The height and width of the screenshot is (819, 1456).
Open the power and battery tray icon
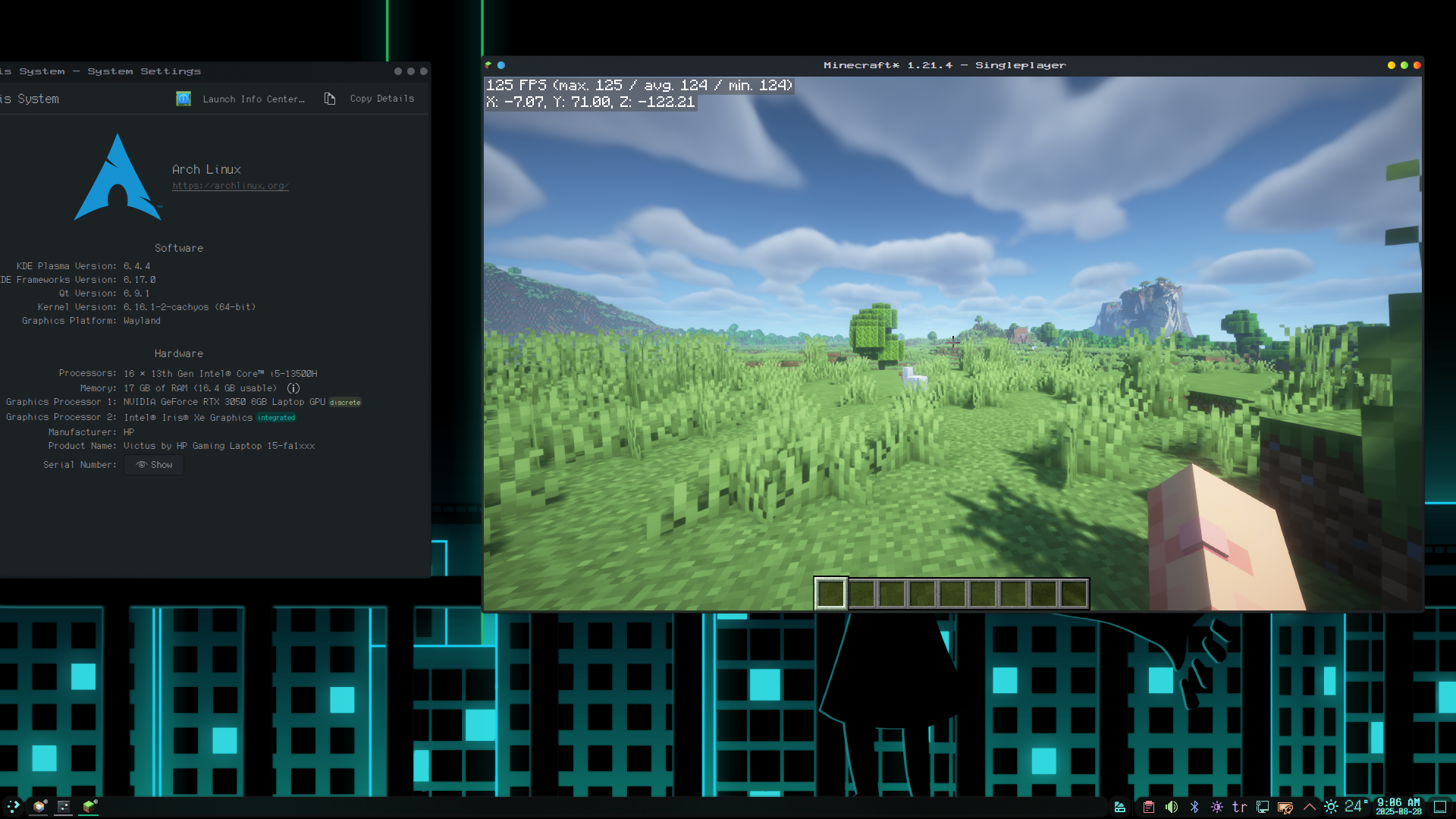1285,807
